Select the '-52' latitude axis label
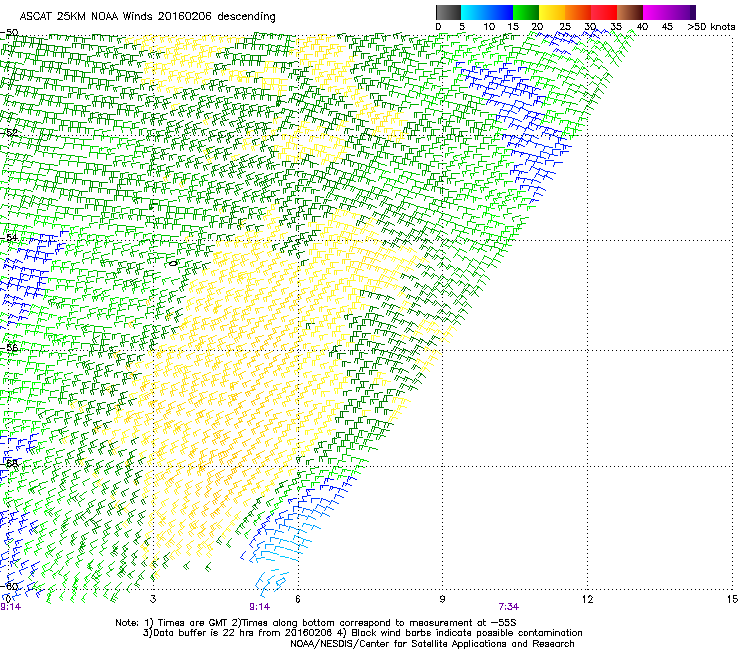Image resolution: width=740 pixels, height=650 pixels. (x=9, y=132)
